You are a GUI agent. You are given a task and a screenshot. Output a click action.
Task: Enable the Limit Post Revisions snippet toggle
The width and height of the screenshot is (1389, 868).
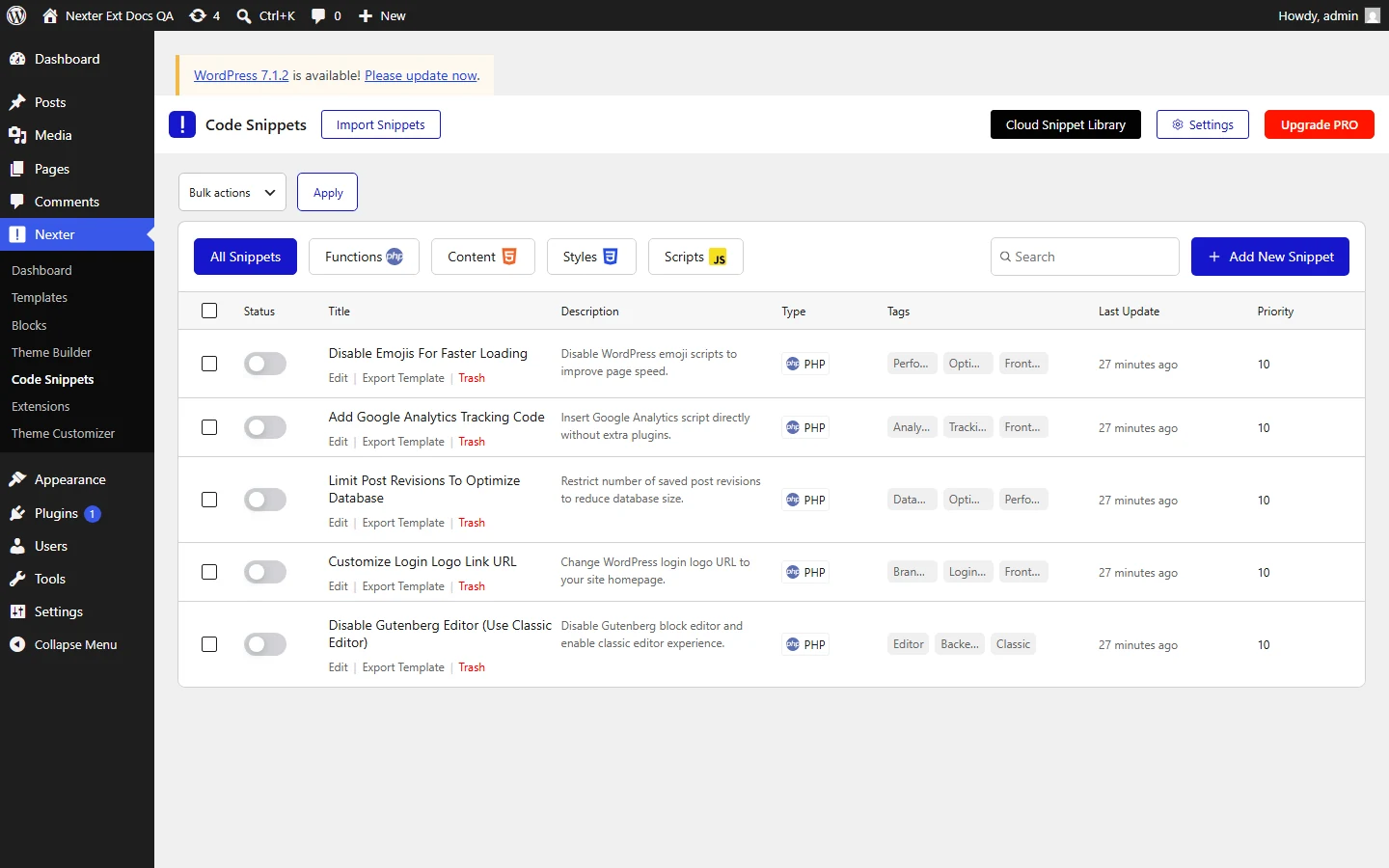(265, 500)
